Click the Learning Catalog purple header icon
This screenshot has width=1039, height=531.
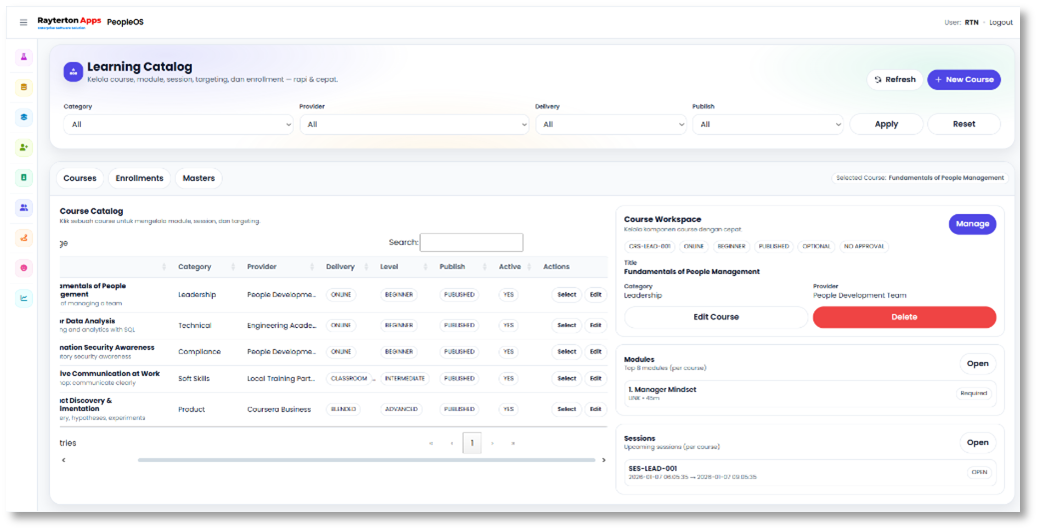pyautogui.click(x=73, y=71)
